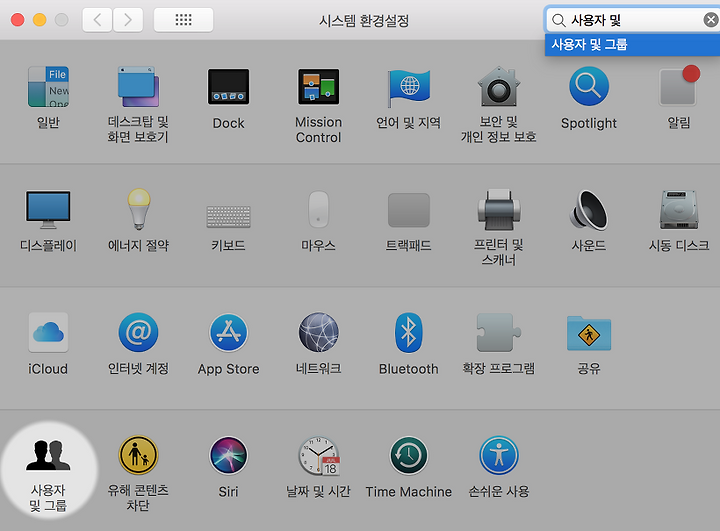Open 키보드 keyboard preferences
This screenshot has height=531, width=720.
[228, 217]
